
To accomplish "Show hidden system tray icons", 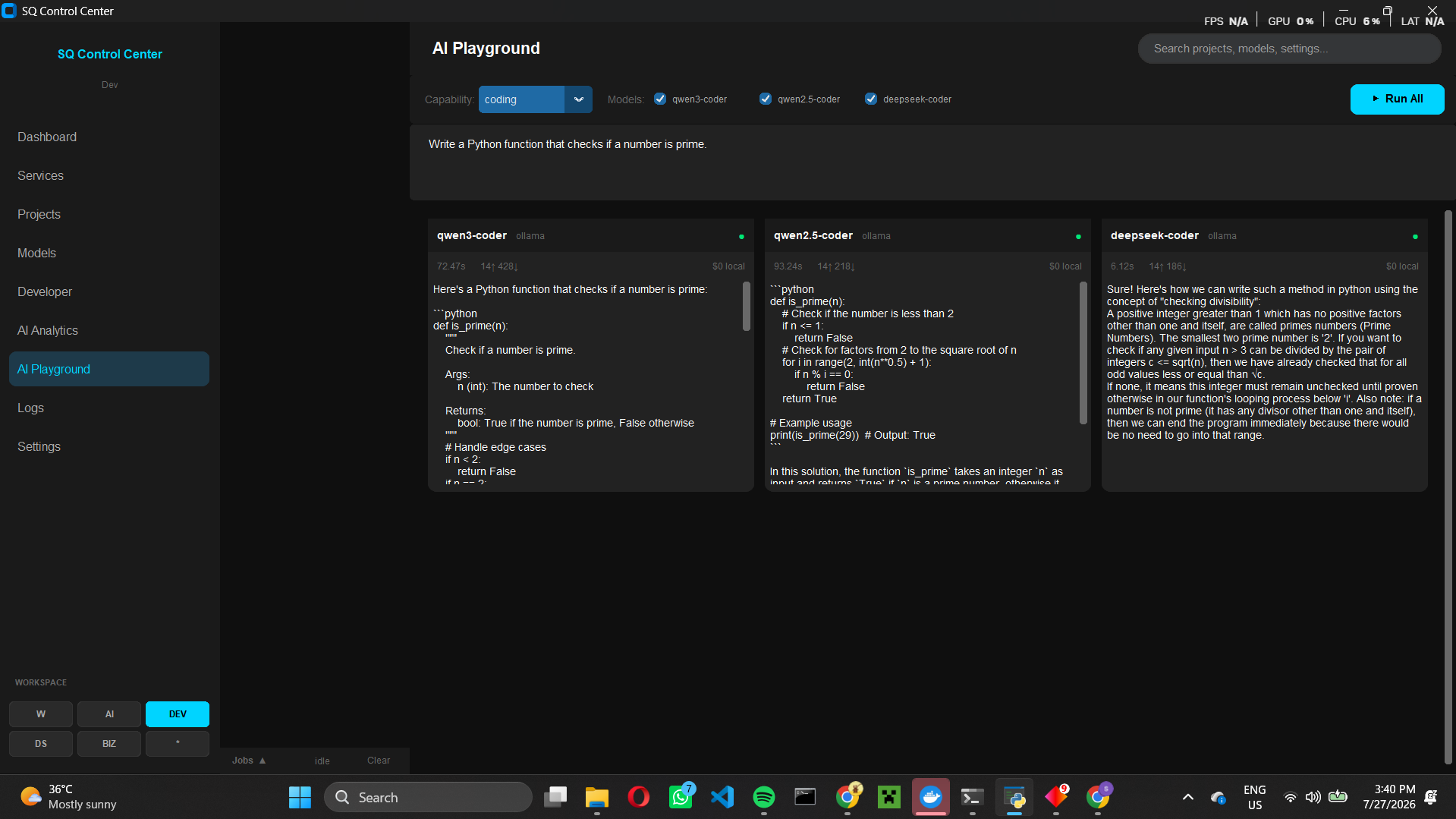I will 1188,797.
